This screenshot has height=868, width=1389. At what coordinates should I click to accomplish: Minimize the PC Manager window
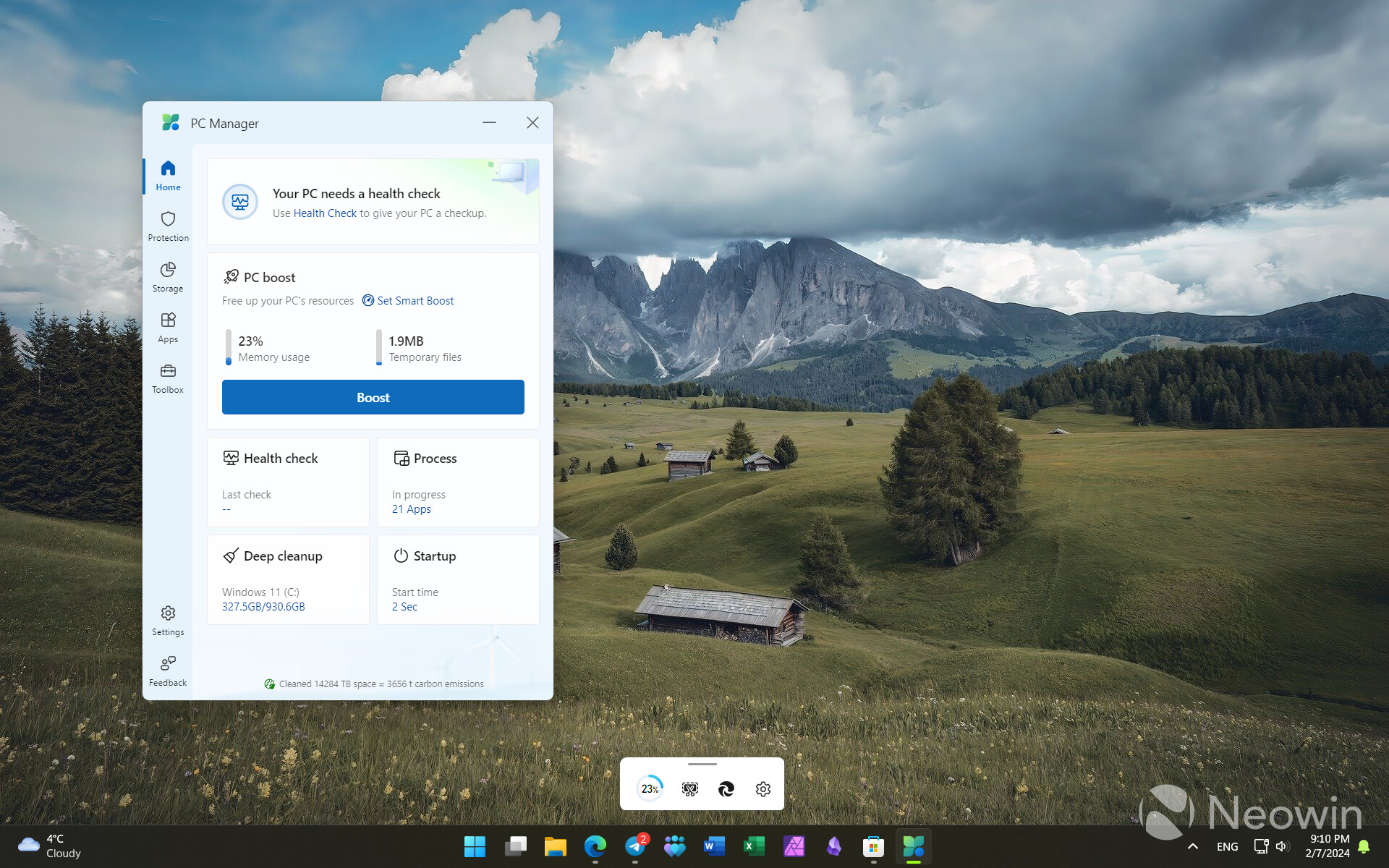(490, 123)
